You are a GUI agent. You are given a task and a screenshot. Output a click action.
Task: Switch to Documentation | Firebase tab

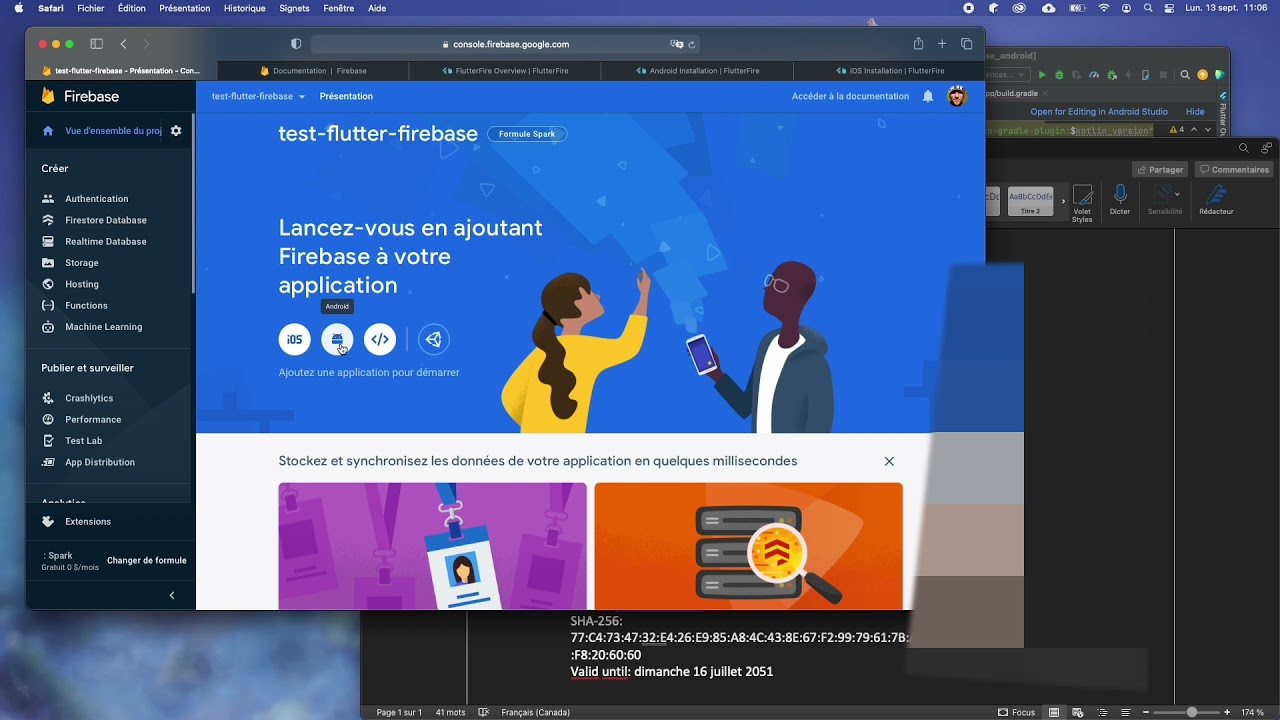point(313,71)
